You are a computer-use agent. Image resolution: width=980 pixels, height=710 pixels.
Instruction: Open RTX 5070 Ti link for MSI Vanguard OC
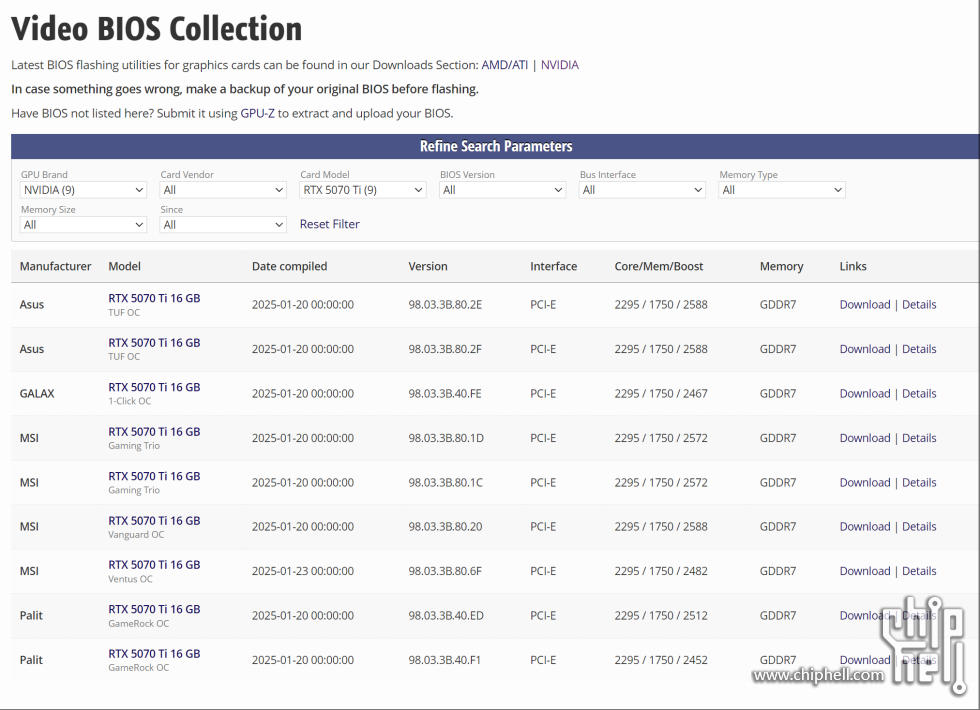tap(154, 520)
